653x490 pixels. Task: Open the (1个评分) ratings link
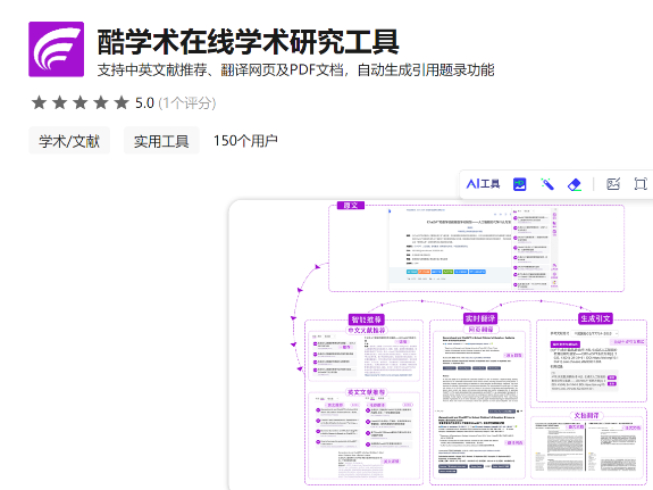click(x=187, y=103)
